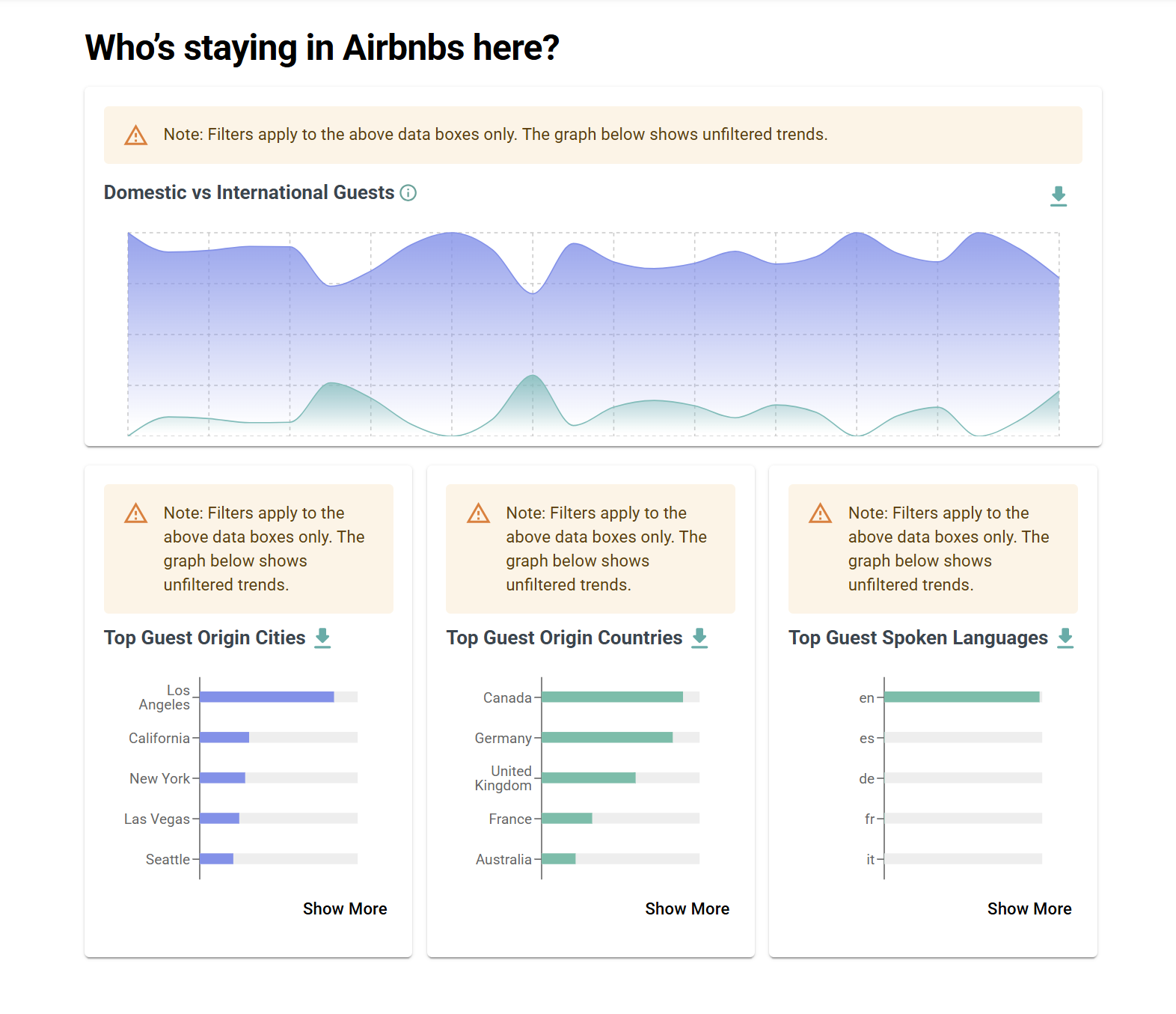The width and height of the screenshot is (1176, 1014).
Task: Expand the spoken languages list with Show More
Action: click(x=1029, y=908)
